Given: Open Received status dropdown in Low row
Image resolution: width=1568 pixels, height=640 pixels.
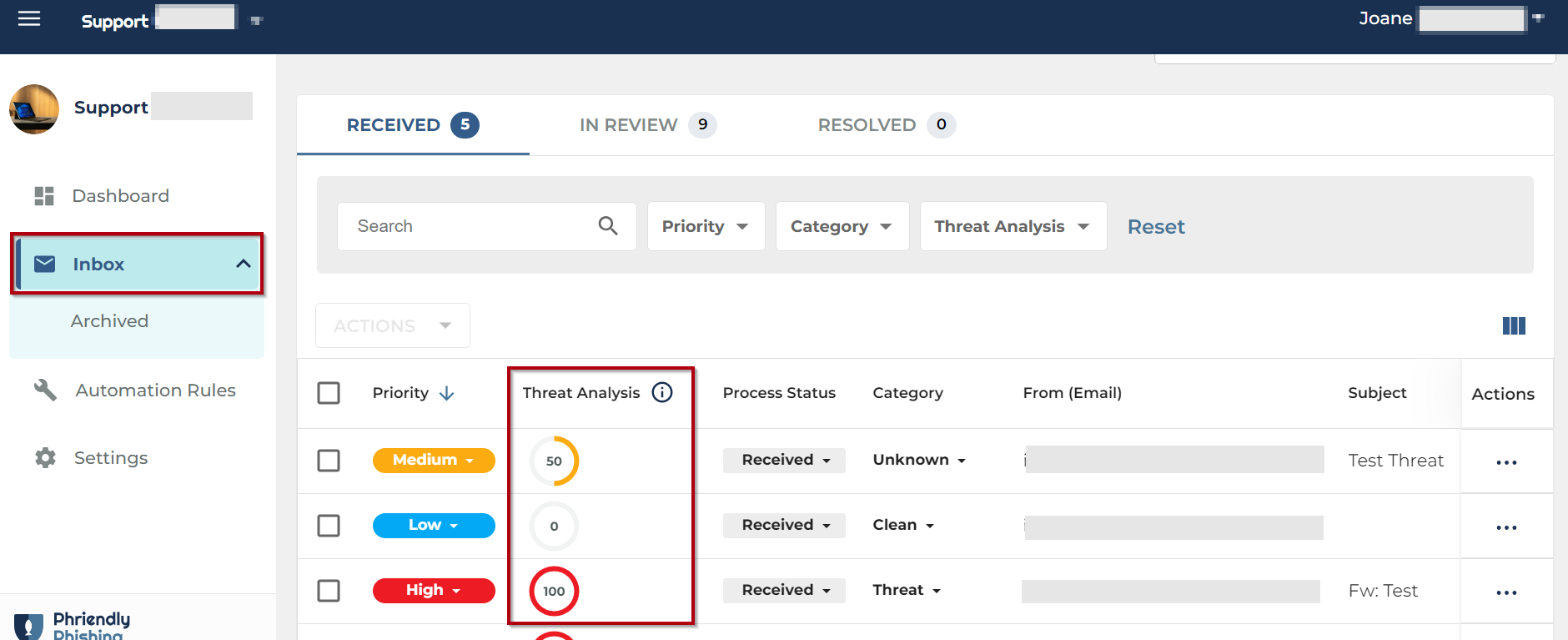Looking at the screenshot, I should pyautogui.click(x=784, y=525).
